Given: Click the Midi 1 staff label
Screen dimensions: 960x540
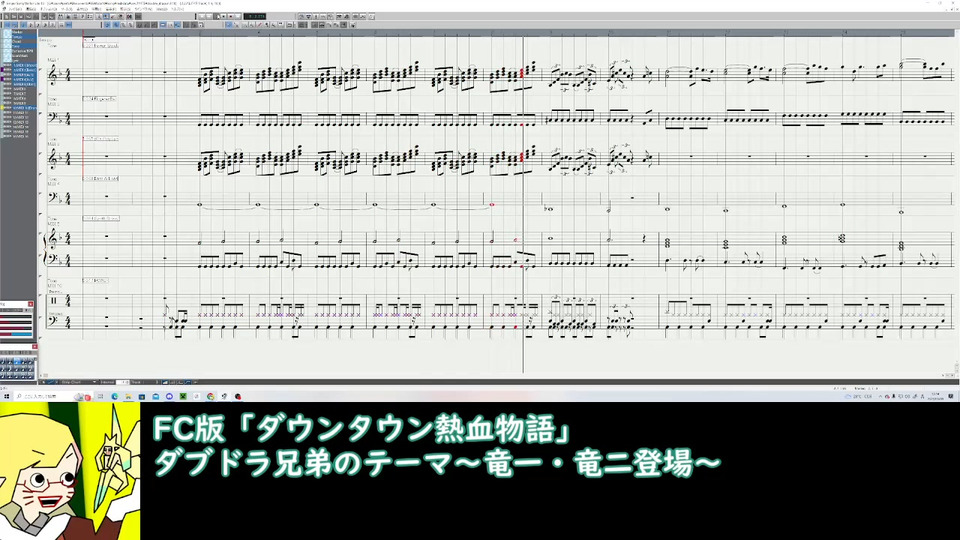Looking at the screenshot, I should 53,60.
